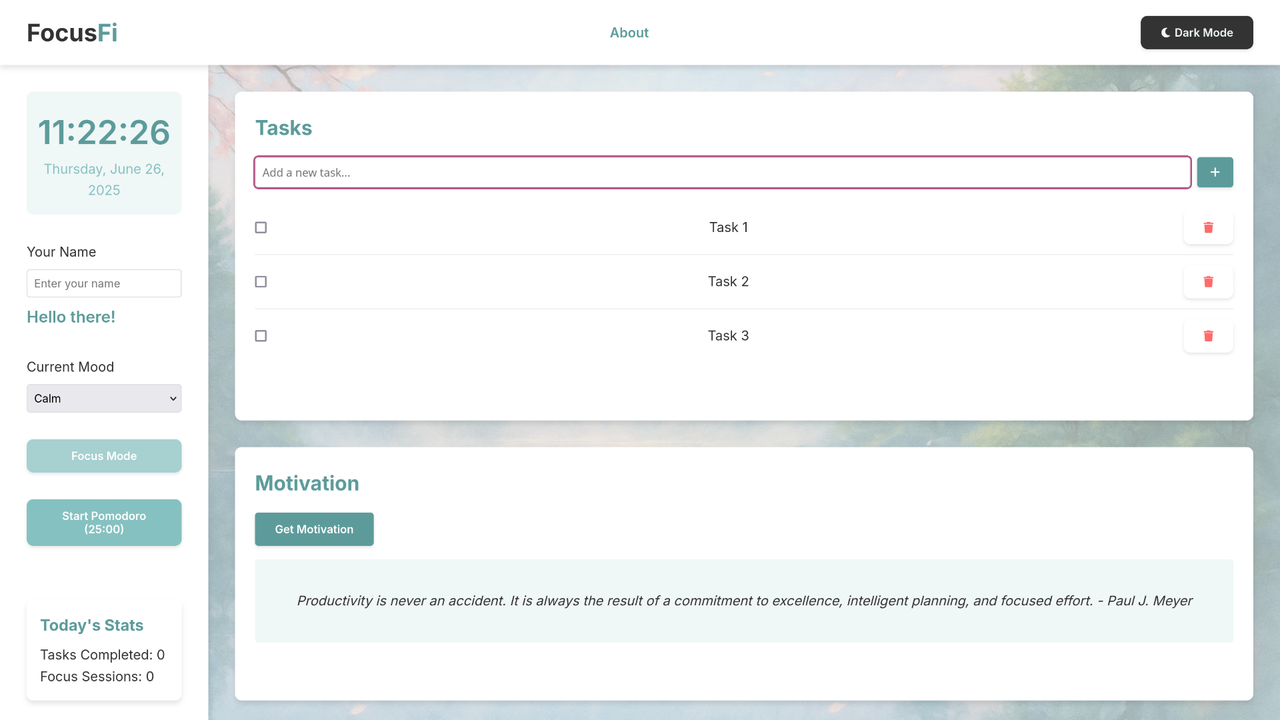Image resolution: width=1280 pixels, height=720 pixels.
Task: Click Get Motivation button
Action: coord(314,529)
